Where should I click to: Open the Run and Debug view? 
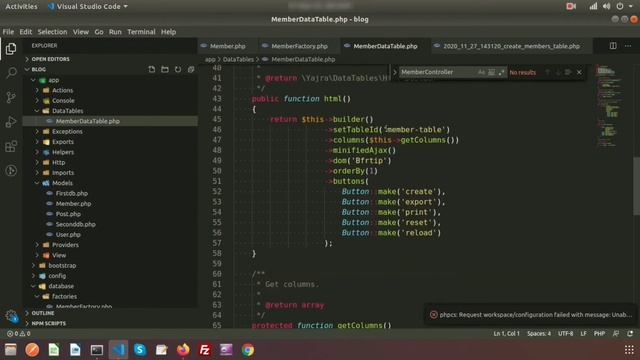[11, 122]
